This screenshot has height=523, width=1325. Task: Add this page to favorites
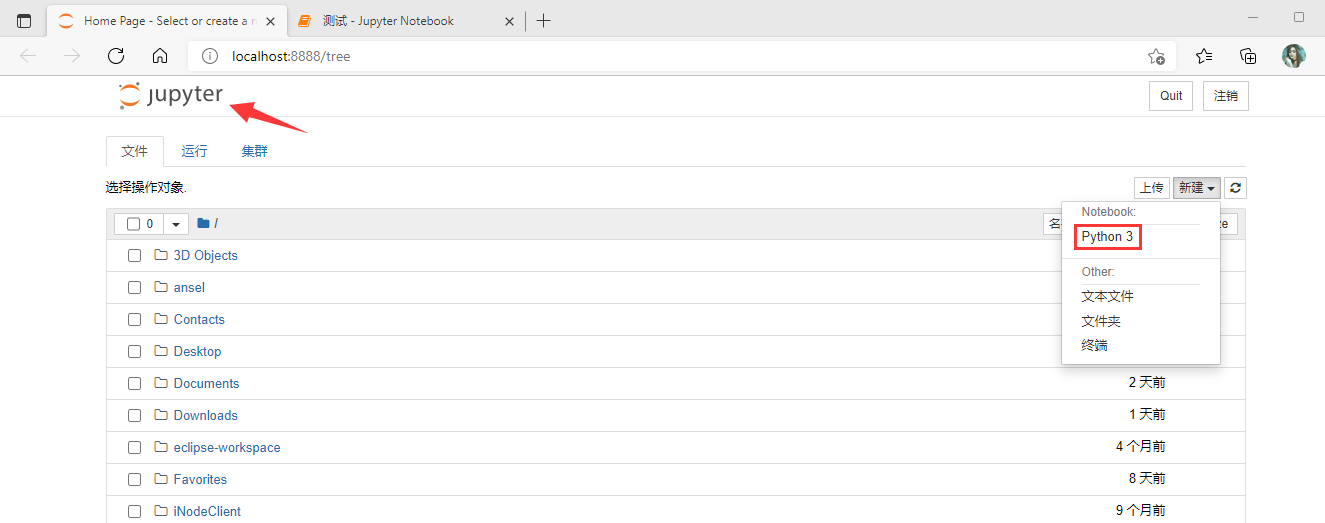coord(1156,56)
